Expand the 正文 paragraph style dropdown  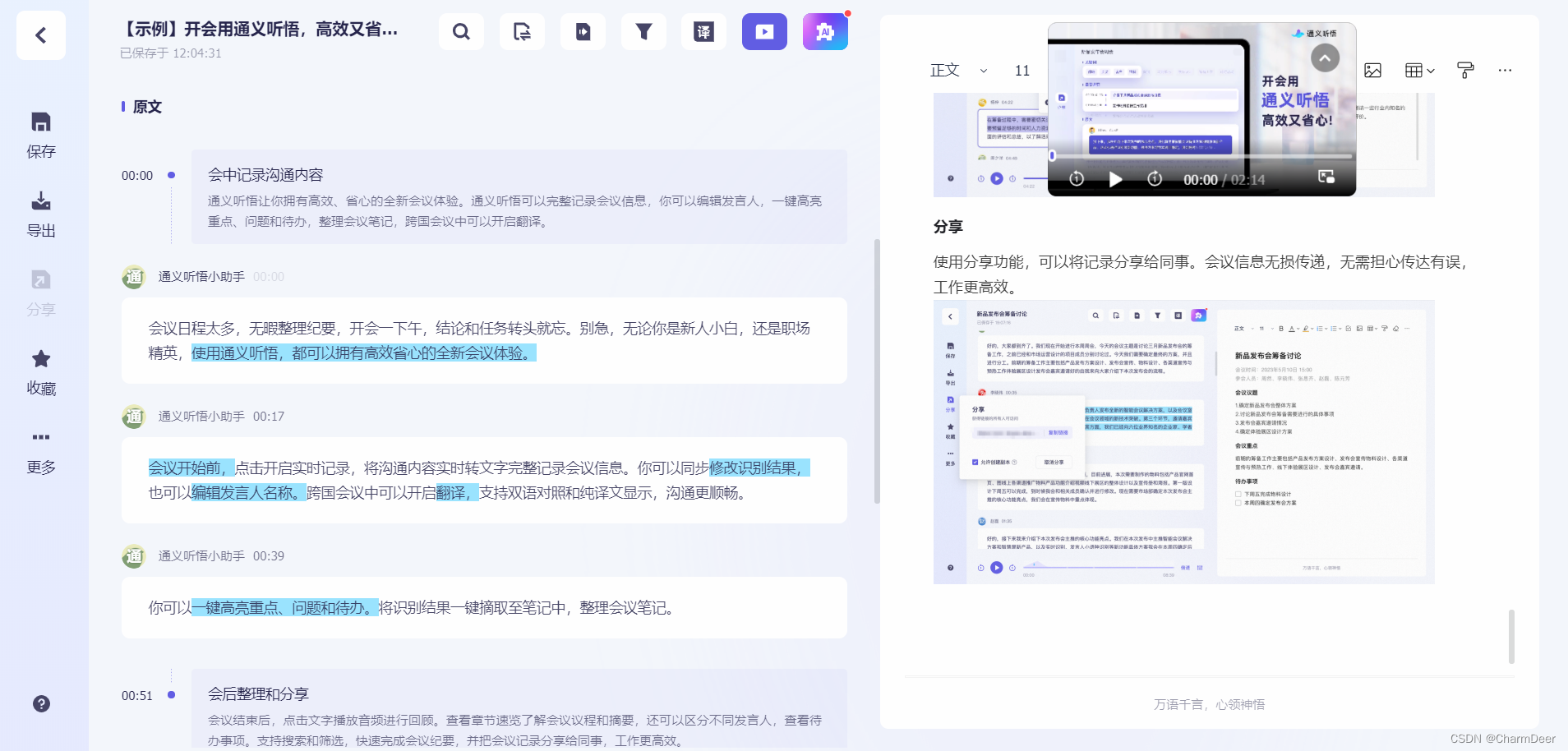coord(959,71)
